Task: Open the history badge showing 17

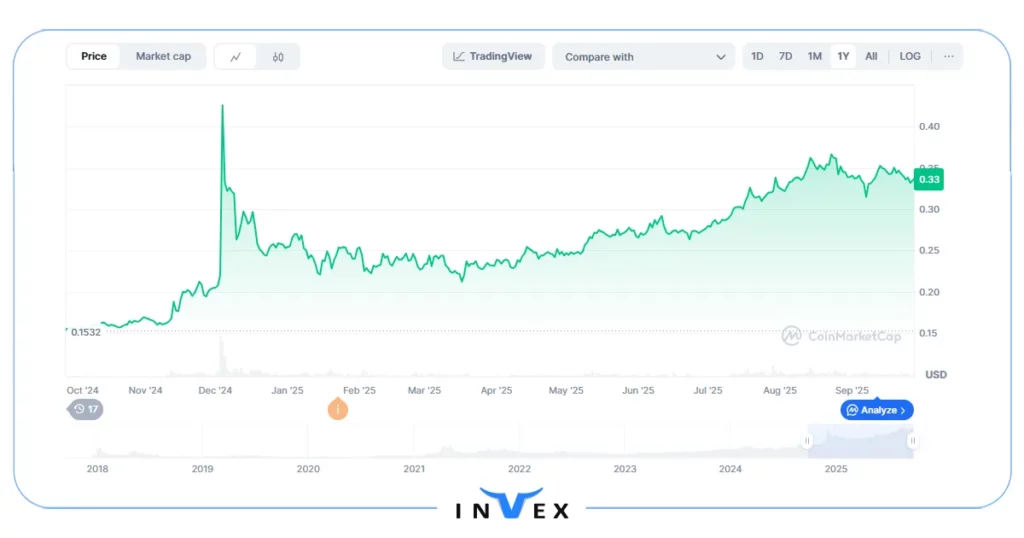Action: [x=85, y=409]
